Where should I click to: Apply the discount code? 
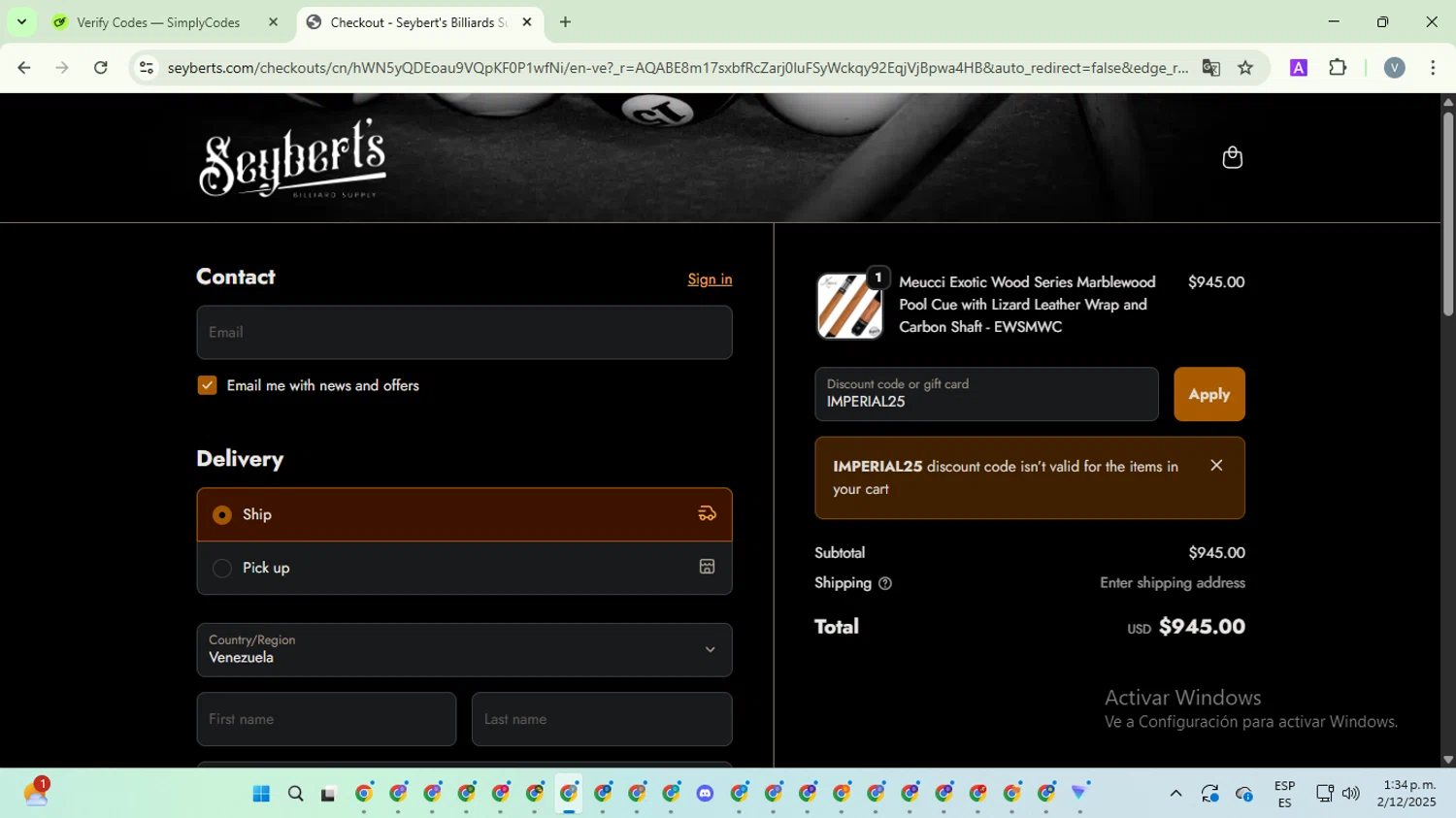point(1208,394)
